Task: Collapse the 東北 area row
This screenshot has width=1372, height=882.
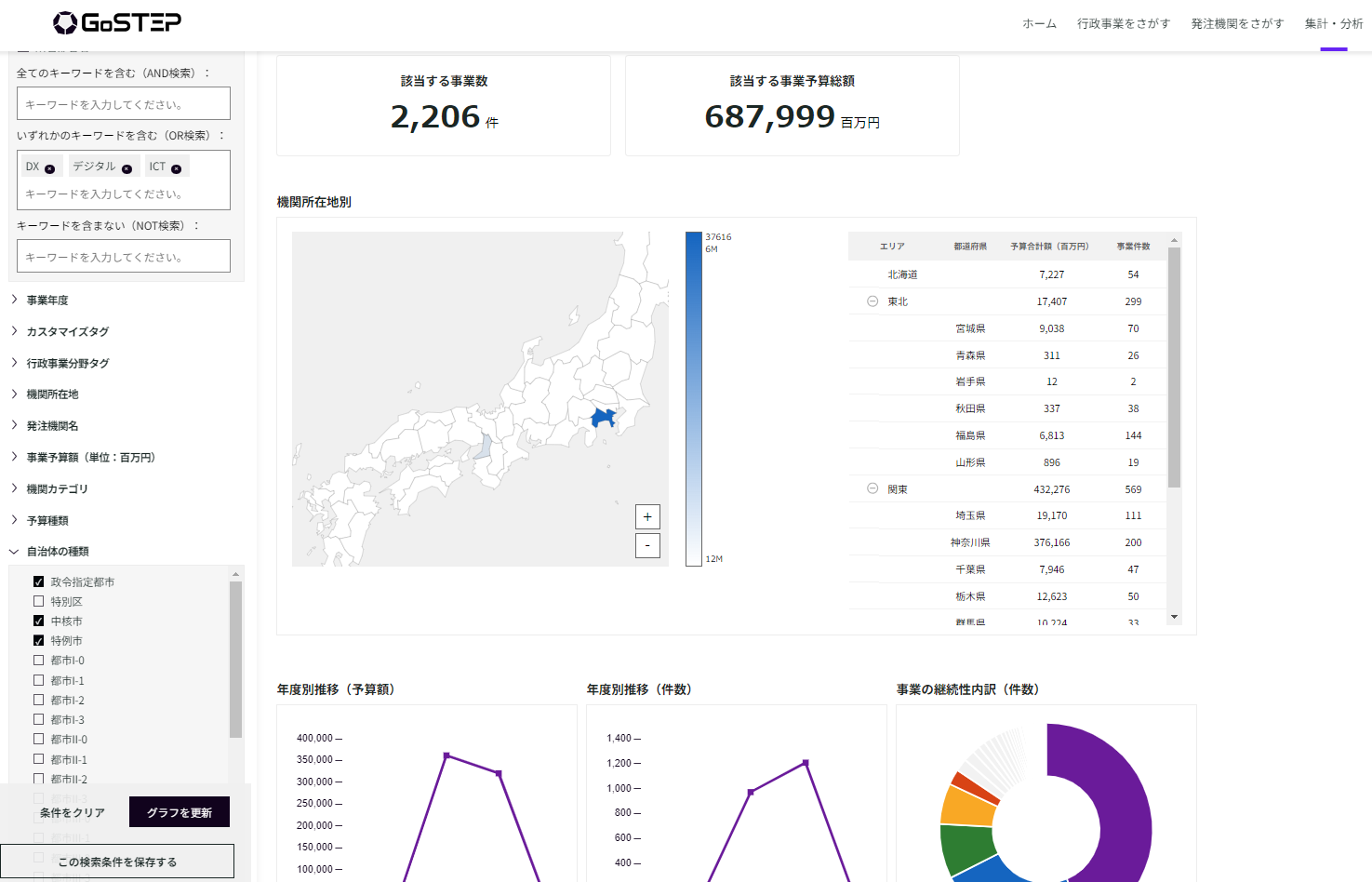Action: pyautogui.click(x=872, y=301)
